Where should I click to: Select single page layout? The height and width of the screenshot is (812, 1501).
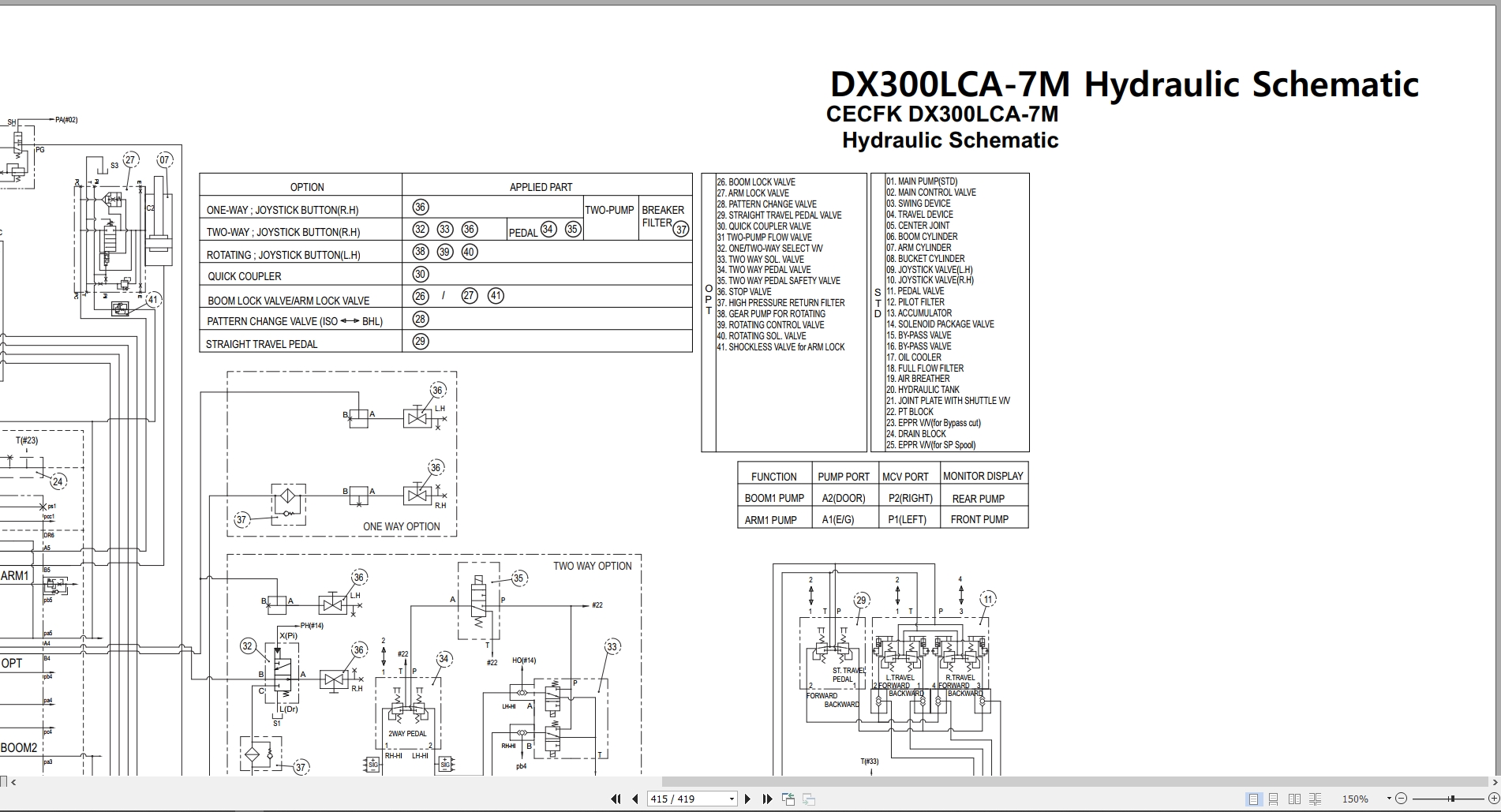tap(1253, 799)
